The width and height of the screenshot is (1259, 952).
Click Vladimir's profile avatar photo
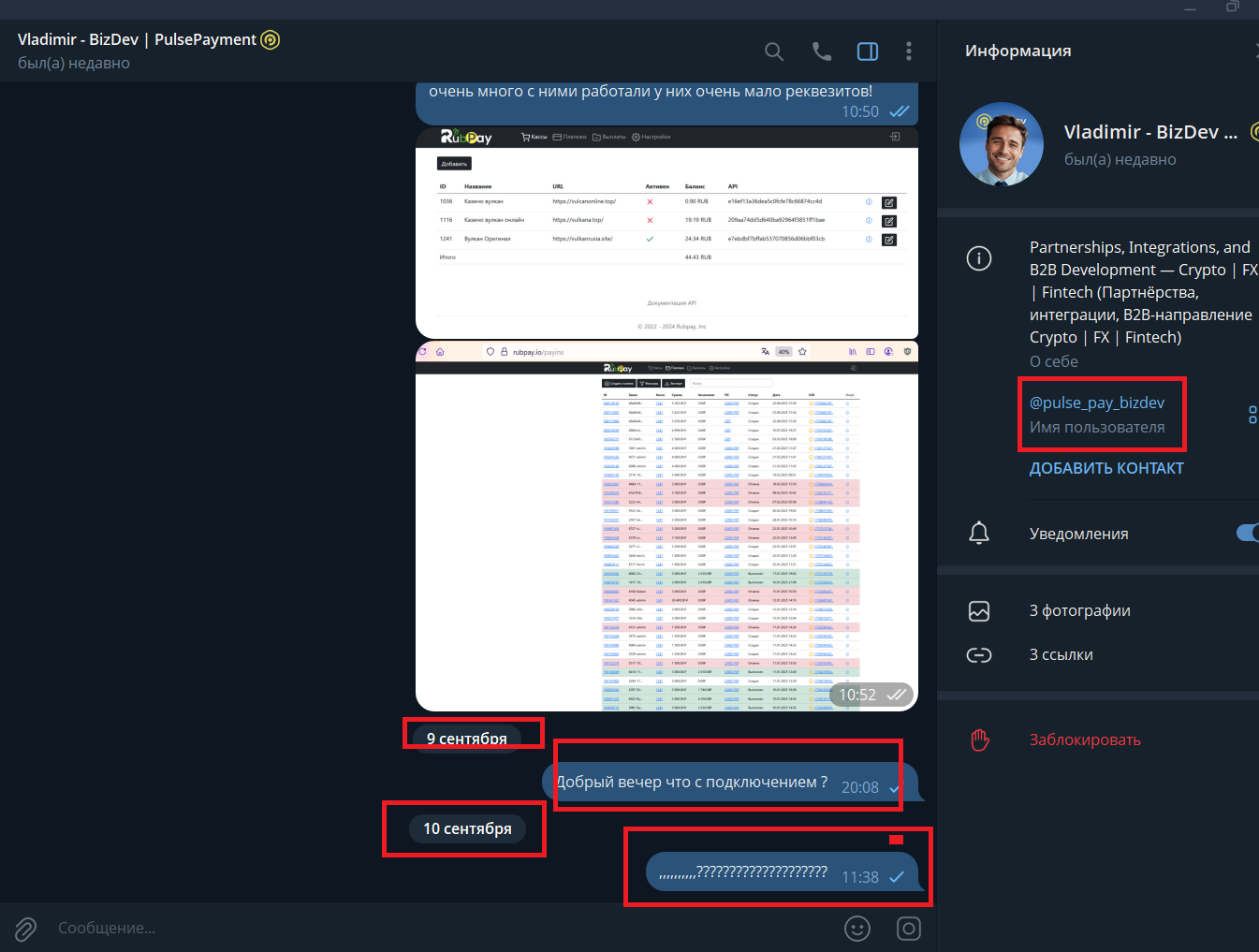pos(1002,144)
